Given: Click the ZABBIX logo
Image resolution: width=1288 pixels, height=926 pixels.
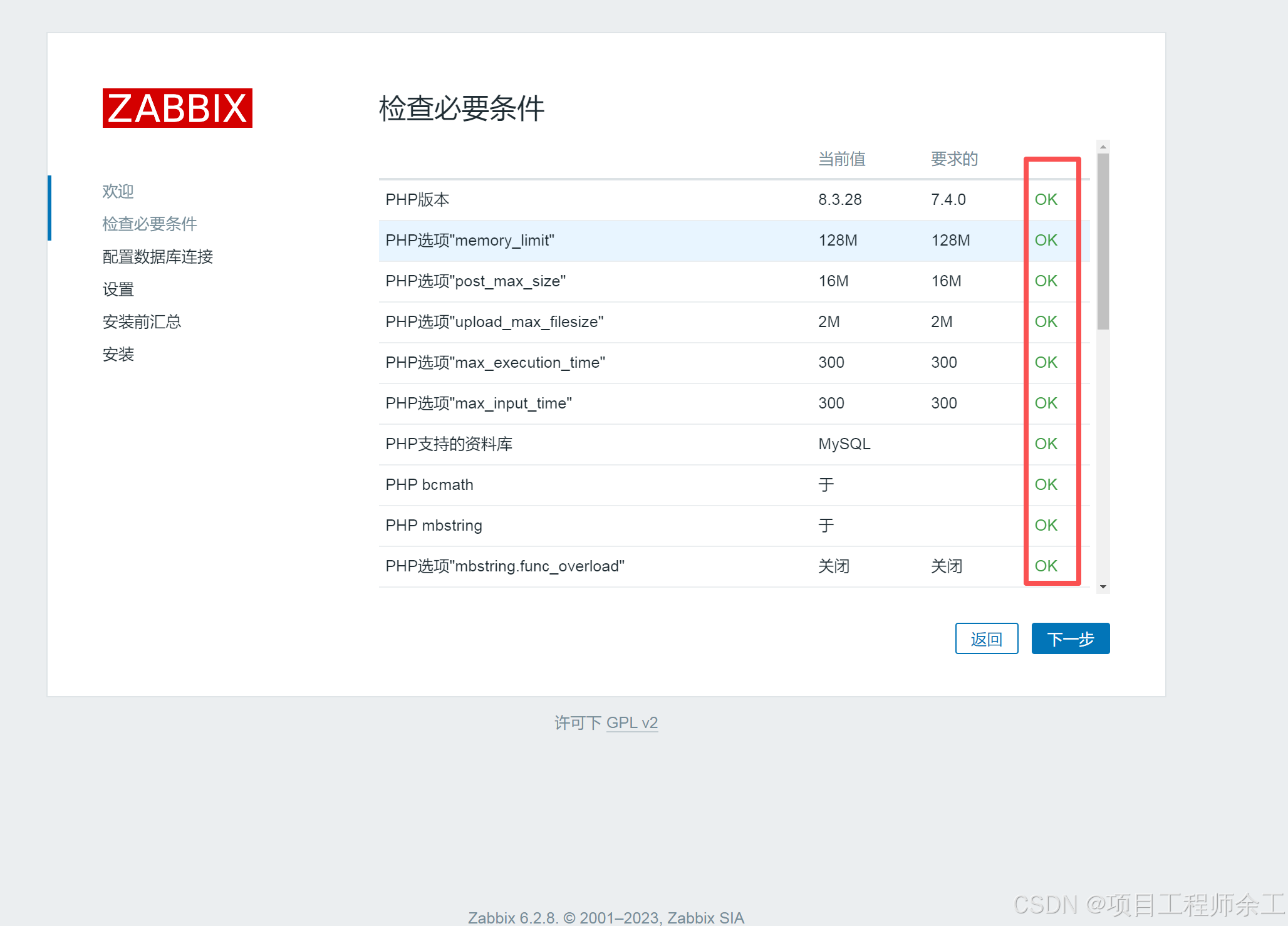Looking at the screenshot, I should (177, 108).
